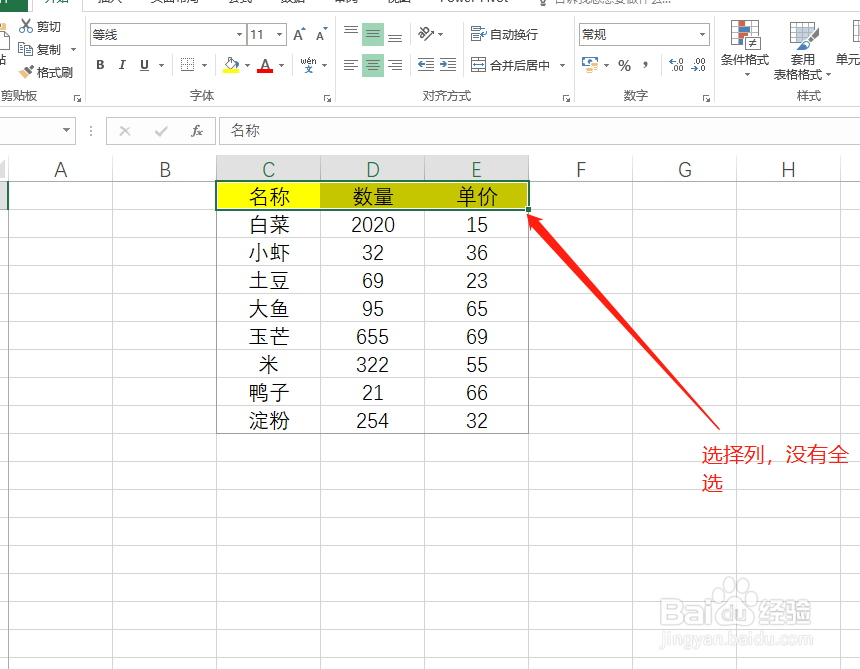Image resolution: width=860 pixels, height=669 pixels.
Task: Select cell with value 2020
Action: point(372,224)
